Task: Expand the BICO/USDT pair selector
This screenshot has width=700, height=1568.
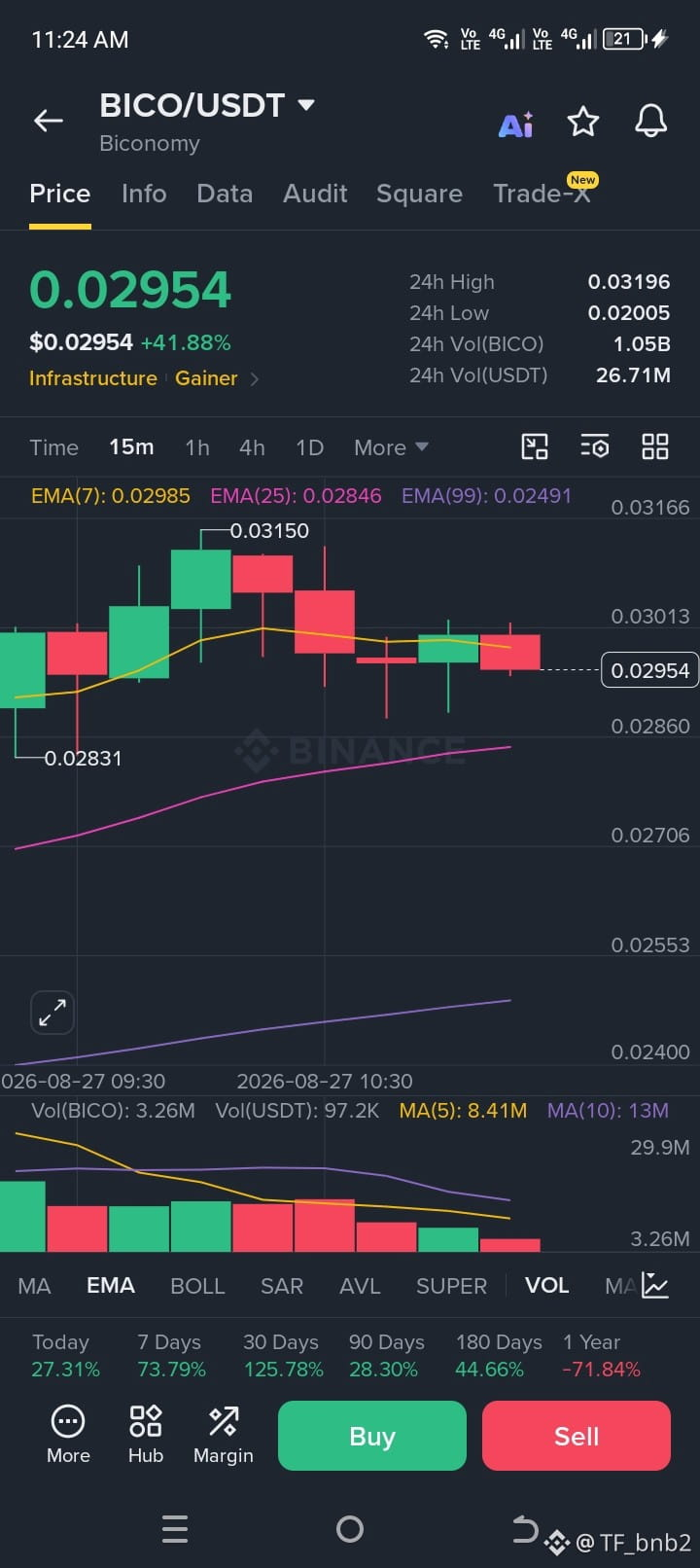Action: 306,104
